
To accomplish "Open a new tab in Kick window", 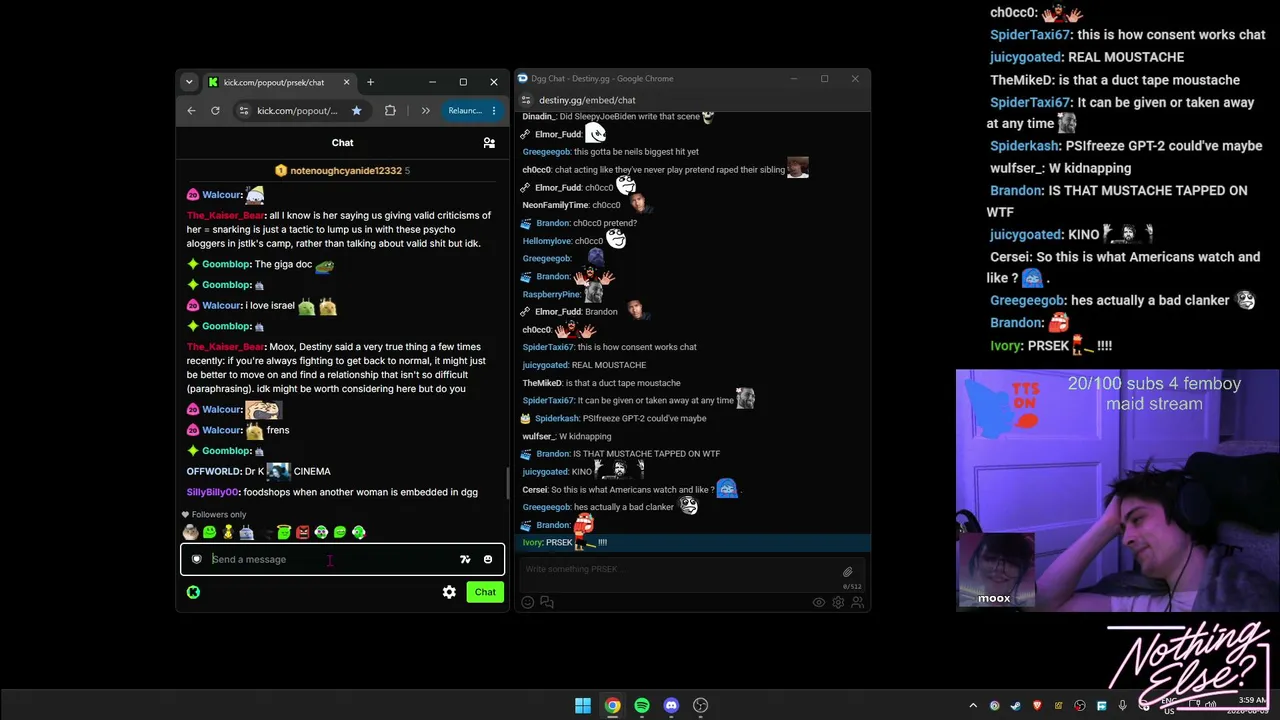I will (370, 82).
